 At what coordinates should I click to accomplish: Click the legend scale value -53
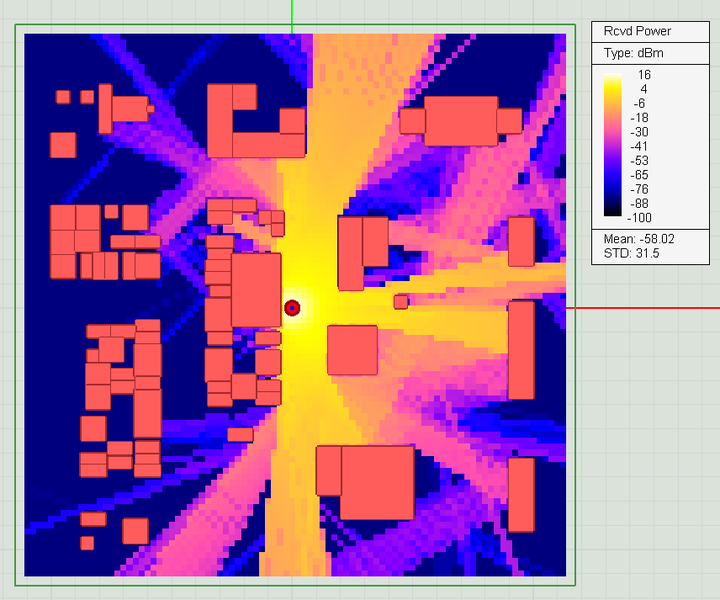point(639,161)
